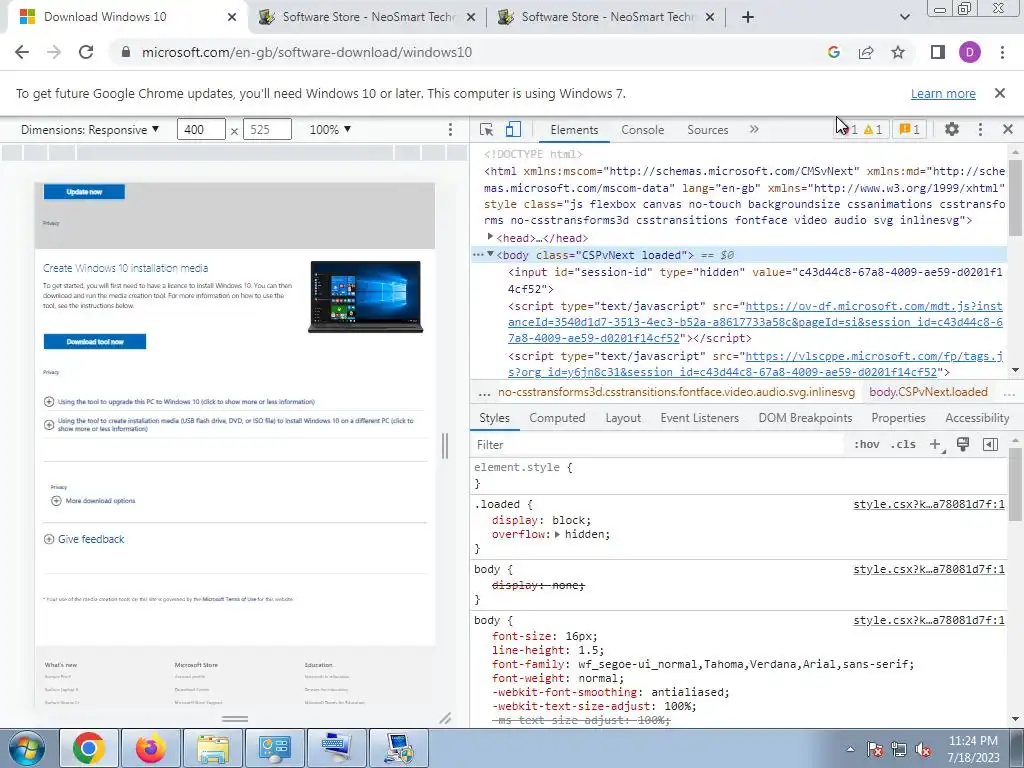Open device toolbar more options menu
This screenshot has height=768, width=1024.
point(450,129)
